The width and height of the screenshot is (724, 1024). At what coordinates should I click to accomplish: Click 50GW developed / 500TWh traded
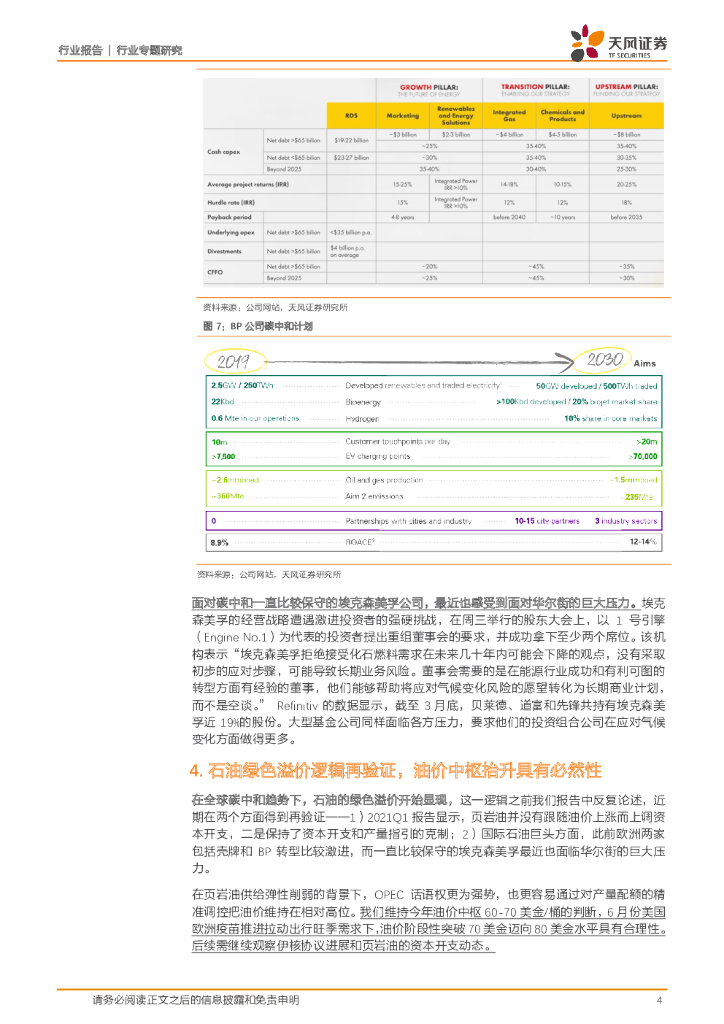[597, 386]
